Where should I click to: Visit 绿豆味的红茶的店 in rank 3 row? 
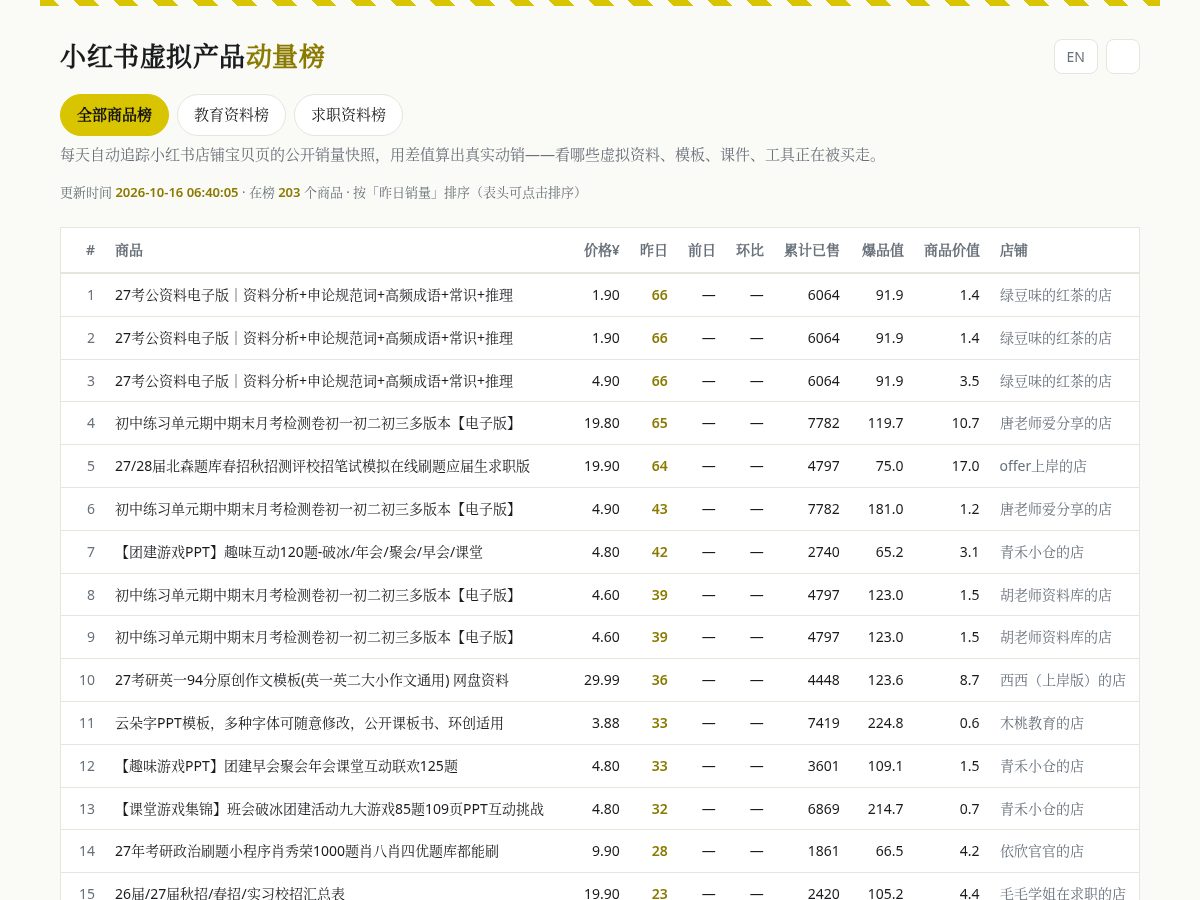1056,381
